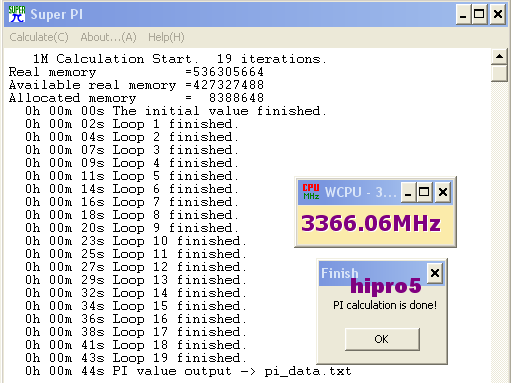Open the Calculate(C) menu
The width and height of the screenshot is (511, 383).
[x=39, y=37]
